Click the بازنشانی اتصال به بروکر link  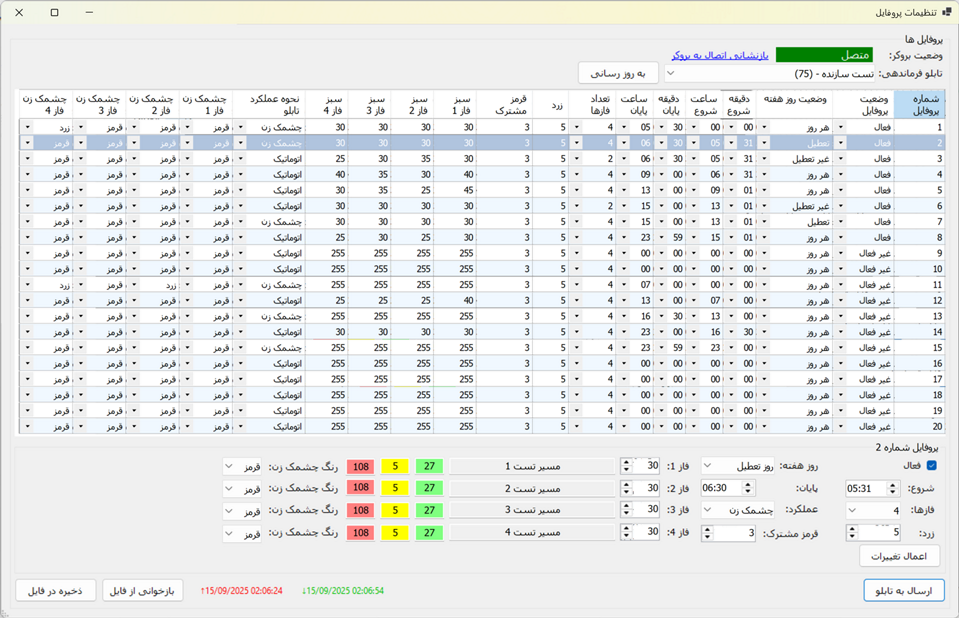[x=719, y=55]
